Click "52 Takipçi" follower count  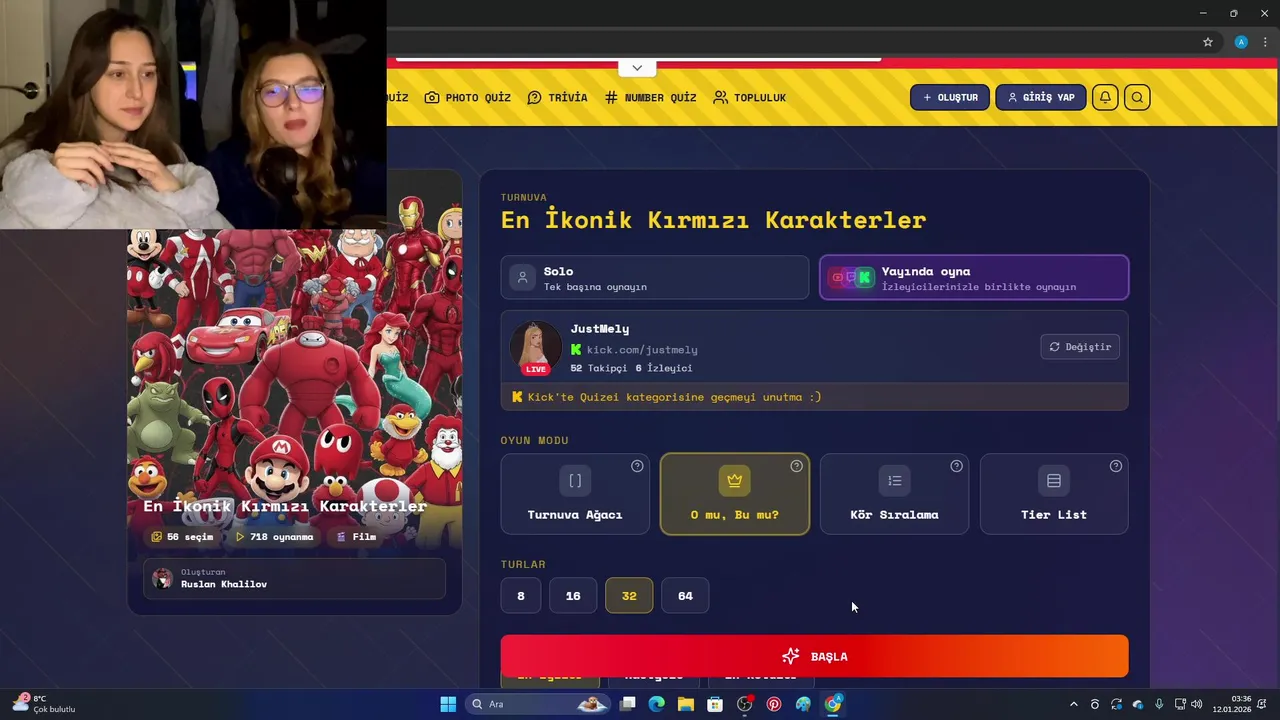[599, 368]
